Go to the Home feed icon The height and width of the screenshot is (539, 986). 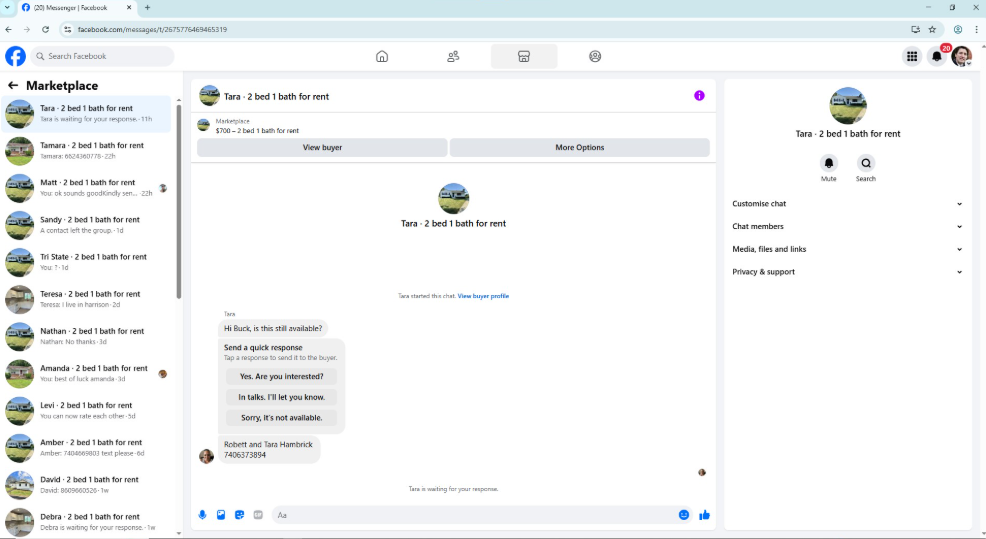click(382, 57)
